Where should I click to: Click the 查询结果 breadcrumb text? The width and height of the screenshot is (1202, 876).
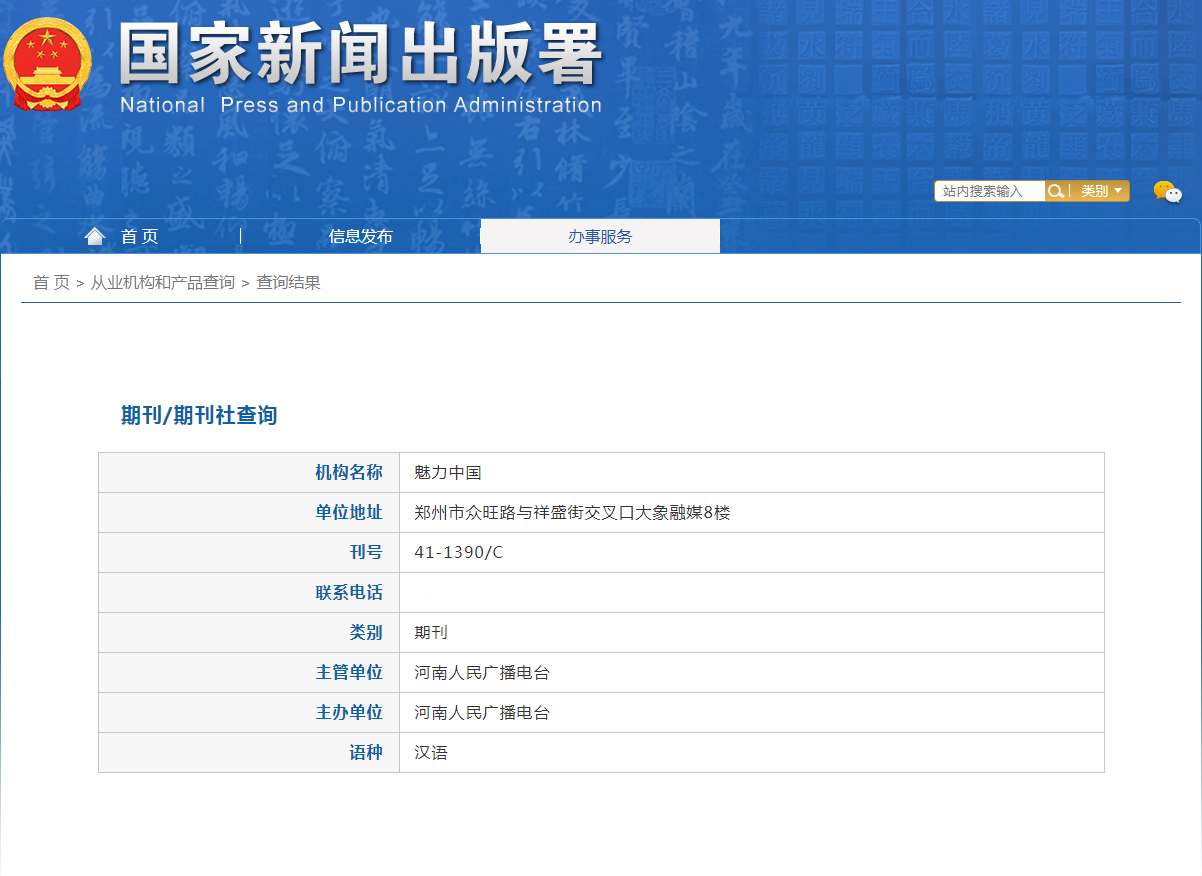click(288, 283)
